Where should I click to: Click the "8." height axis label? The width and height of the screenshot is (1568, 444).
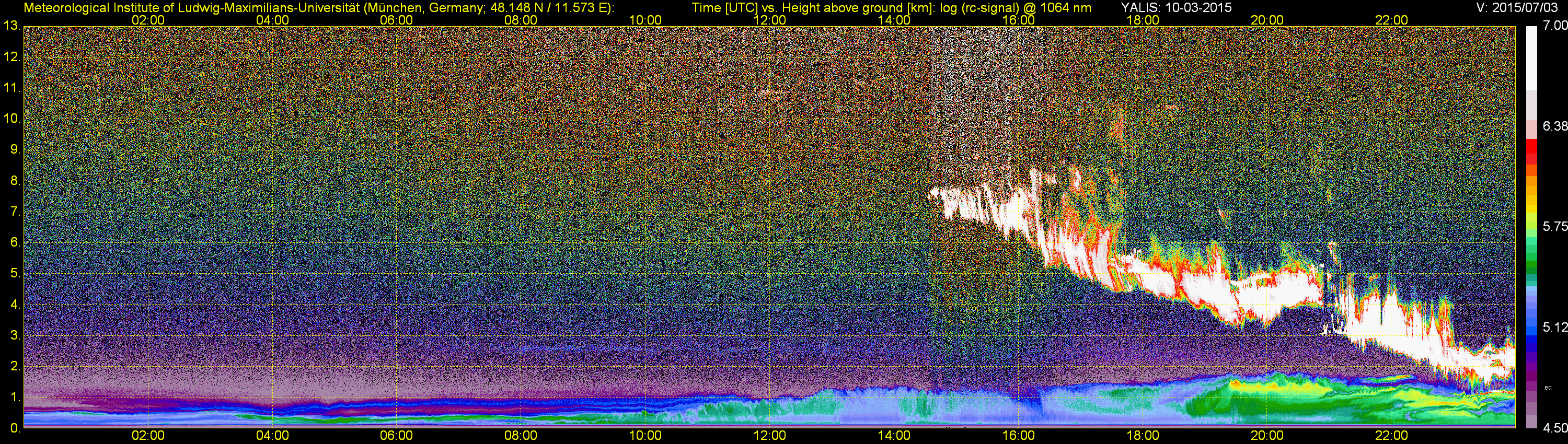(15, 181)
